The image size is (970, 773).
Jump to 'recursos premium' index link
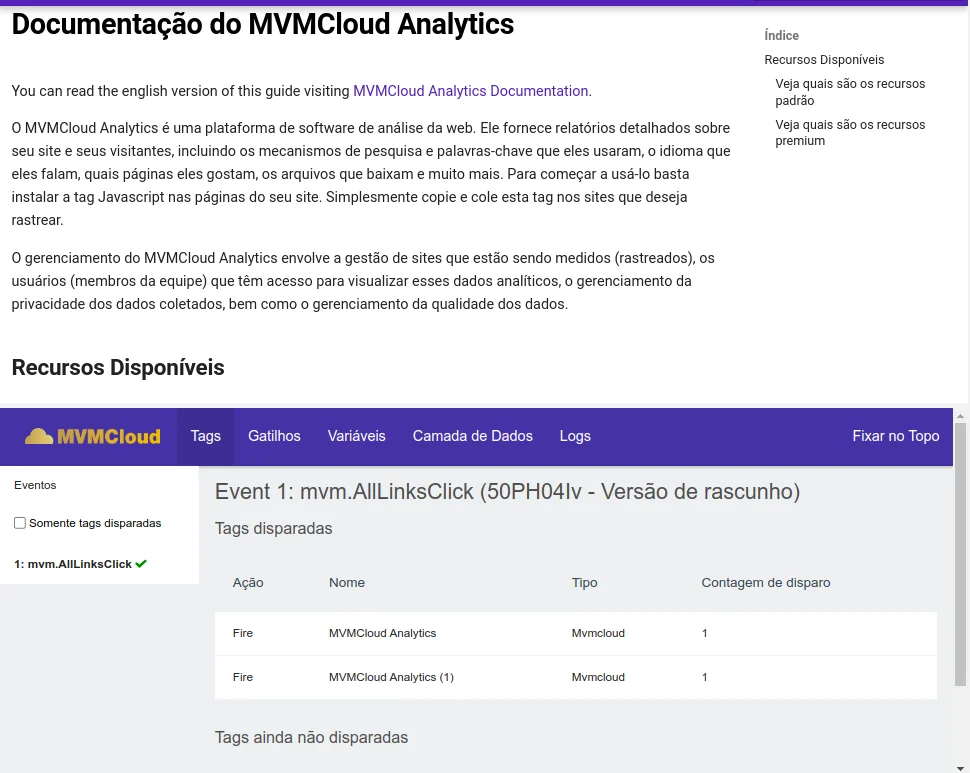pyautogui.click(x=849, y=133)
